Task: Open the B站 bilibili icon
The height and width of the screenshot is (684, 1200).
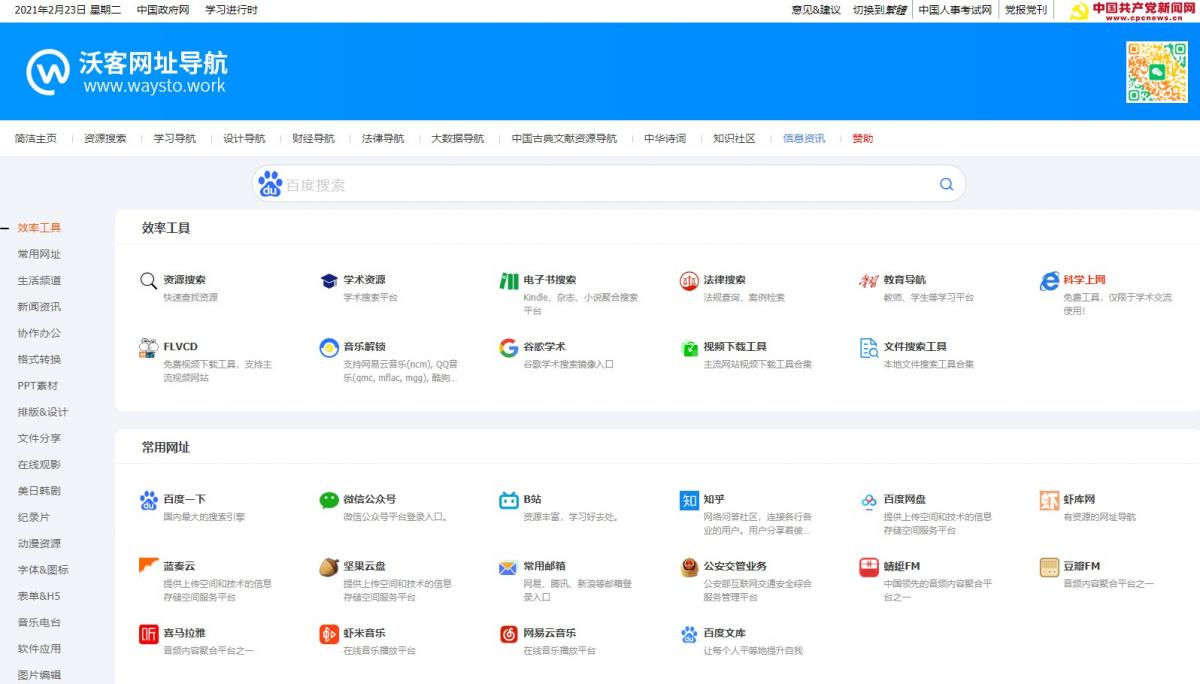Action: click(x=508, y=500)
